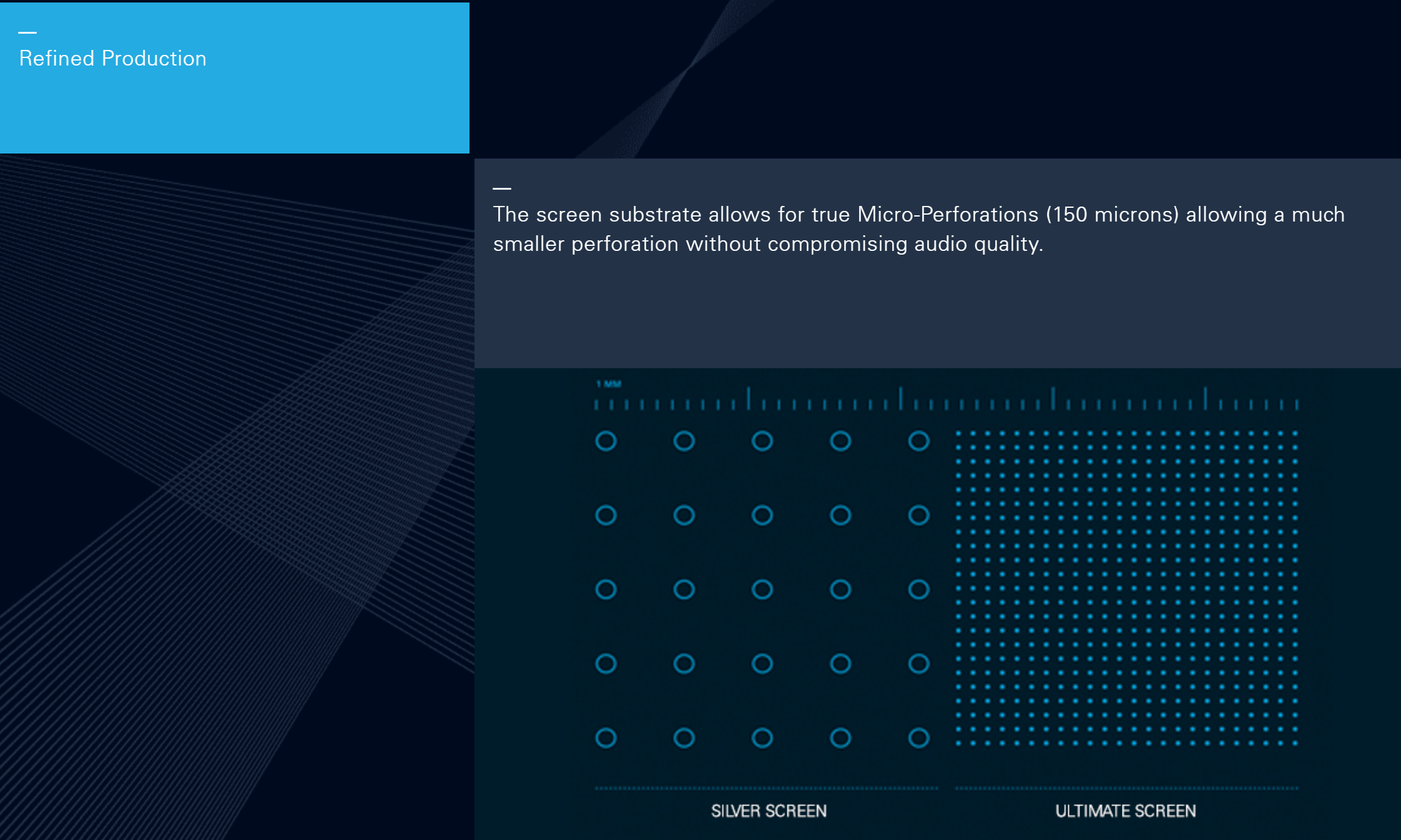Click the dotted line above SILVER SCREEN
The height and width of the screenshot is (840, 1401).
click(766, 788)
